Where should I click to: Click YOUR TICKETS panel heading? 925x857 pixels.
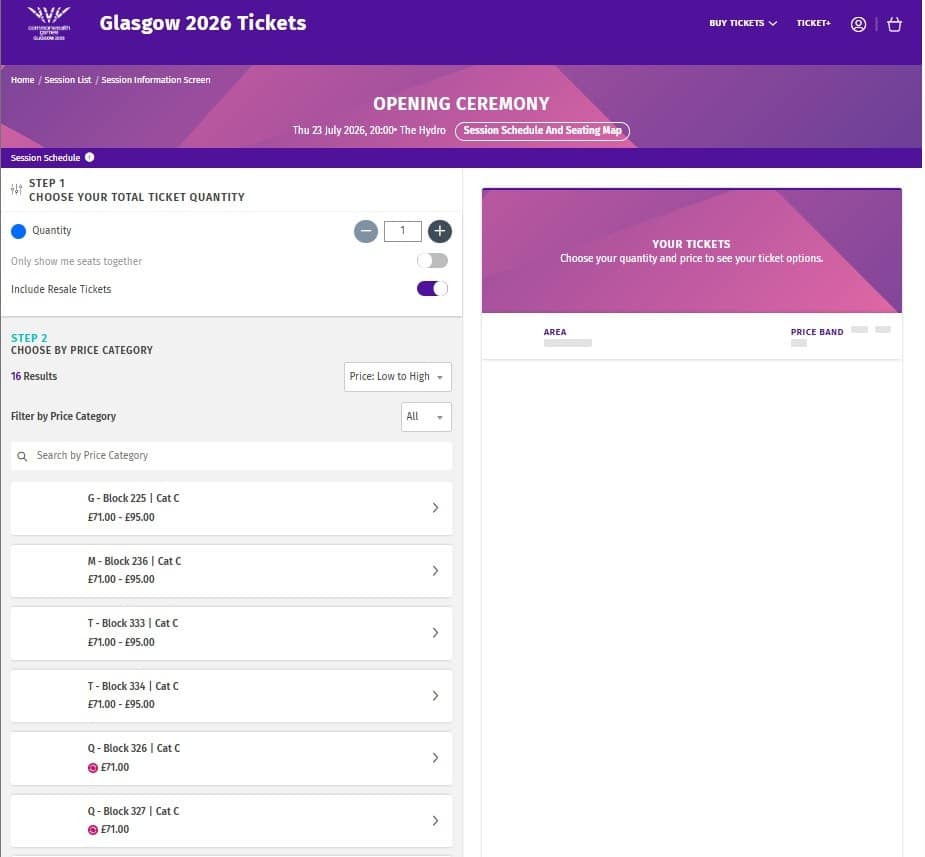coord(691,244)
